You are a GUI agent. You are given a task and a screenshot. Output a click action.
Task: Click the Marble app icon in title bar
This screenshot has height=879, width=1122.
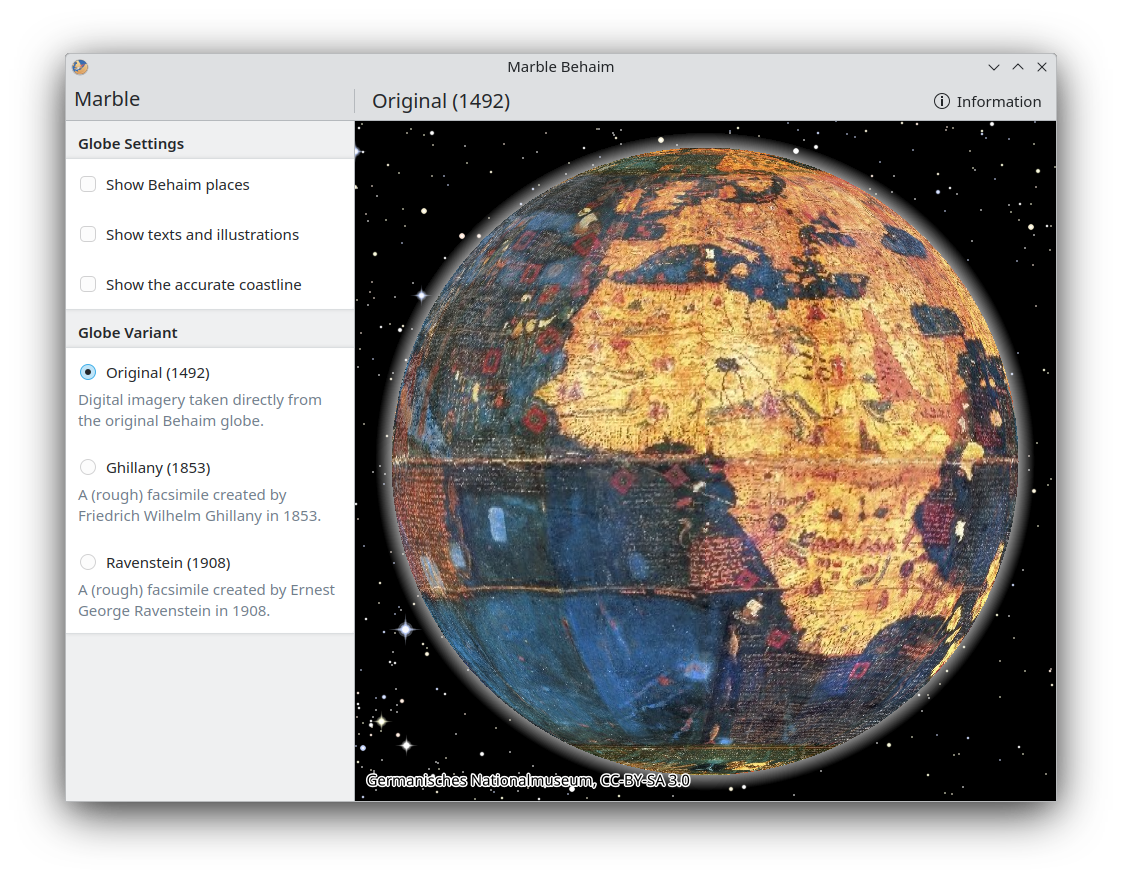[x=79, y=67]
